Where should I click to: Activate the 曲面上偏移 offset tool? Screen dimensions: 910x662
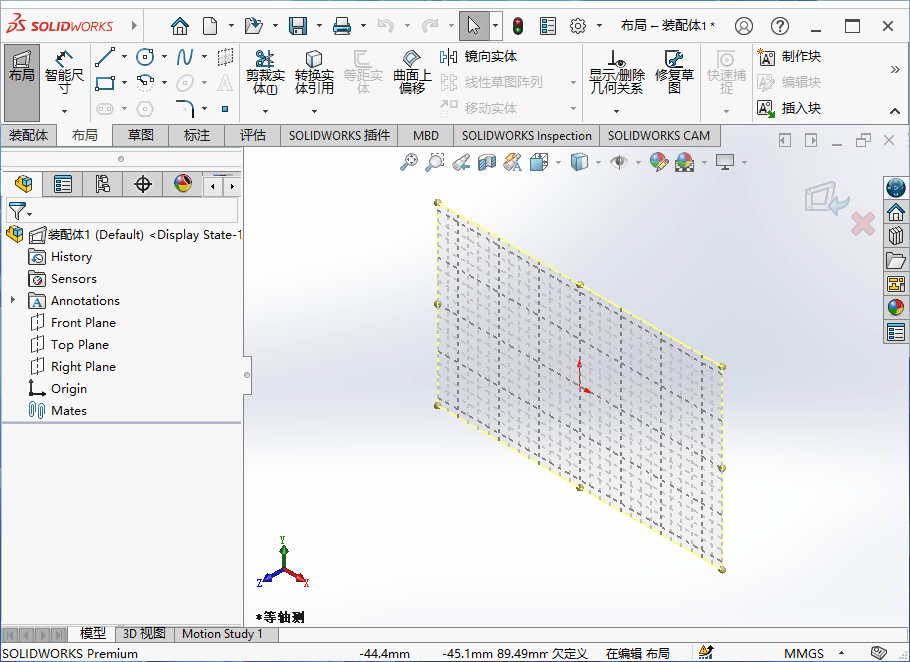click(x=411, y=70)
